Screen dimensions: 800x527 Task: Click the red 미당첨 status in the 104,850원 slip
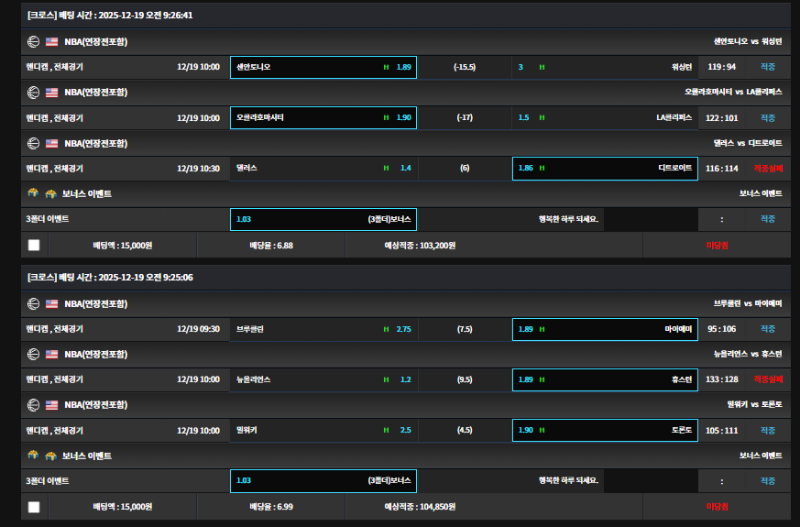pos(718,506)
